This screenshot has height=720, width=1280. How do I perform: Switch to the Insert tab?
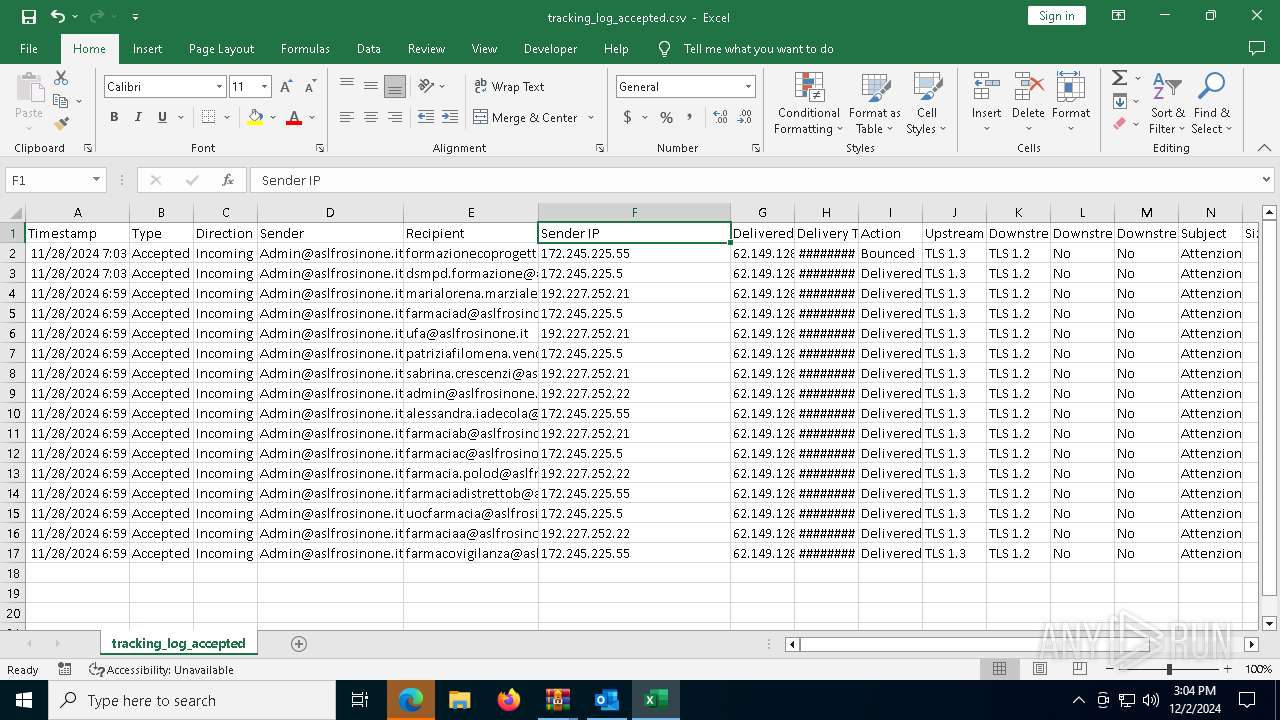[x=147, y=48]
